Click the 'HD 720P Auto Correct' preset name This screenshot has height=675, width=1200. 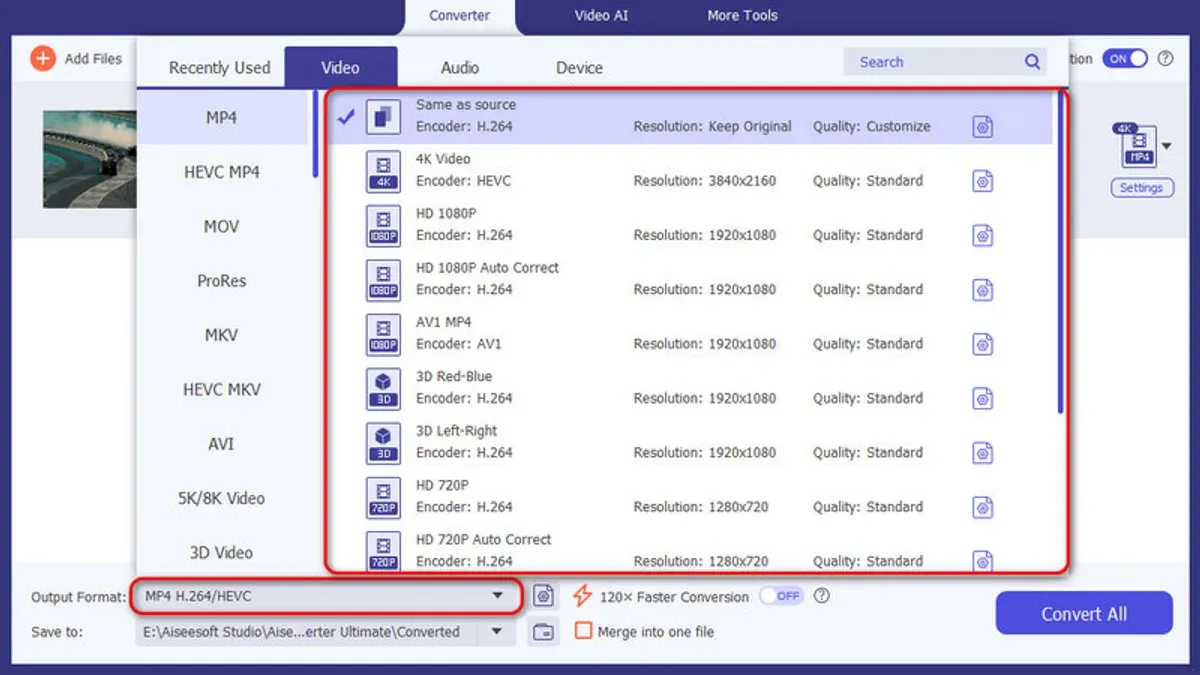click(484, 539)
